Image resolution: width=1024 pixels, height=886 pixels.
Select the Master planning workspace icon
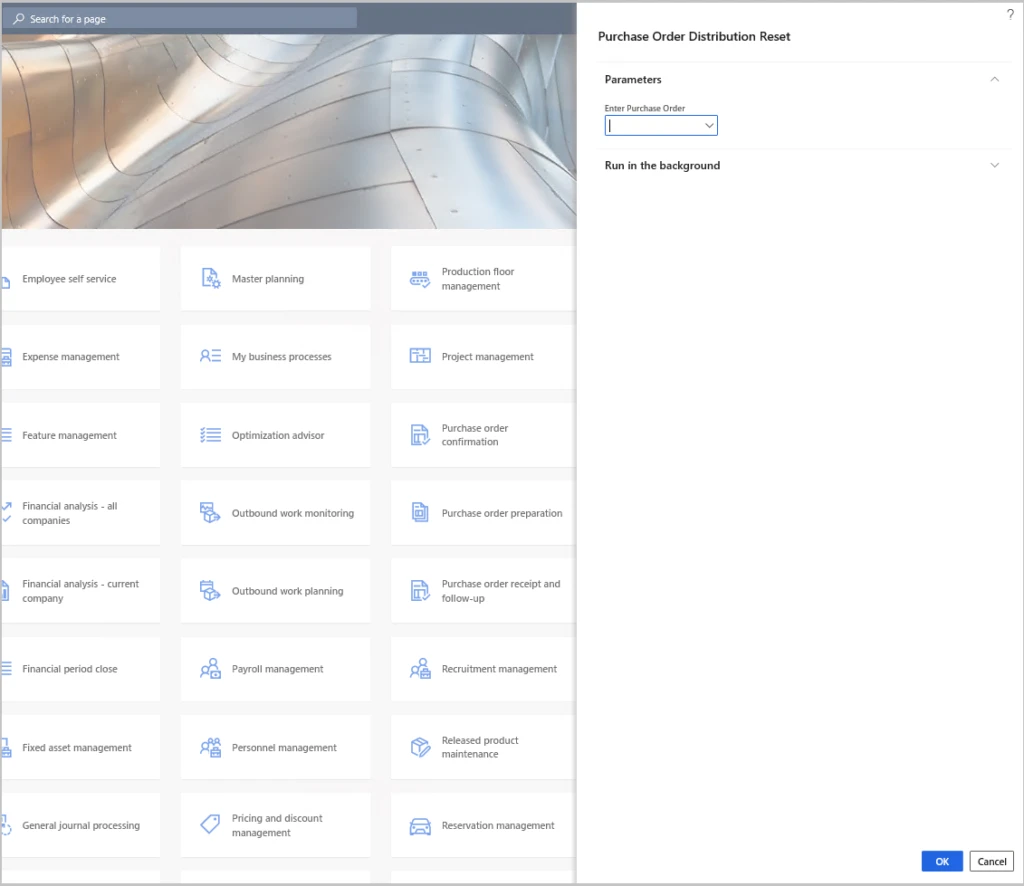click(x=210, y=278)
